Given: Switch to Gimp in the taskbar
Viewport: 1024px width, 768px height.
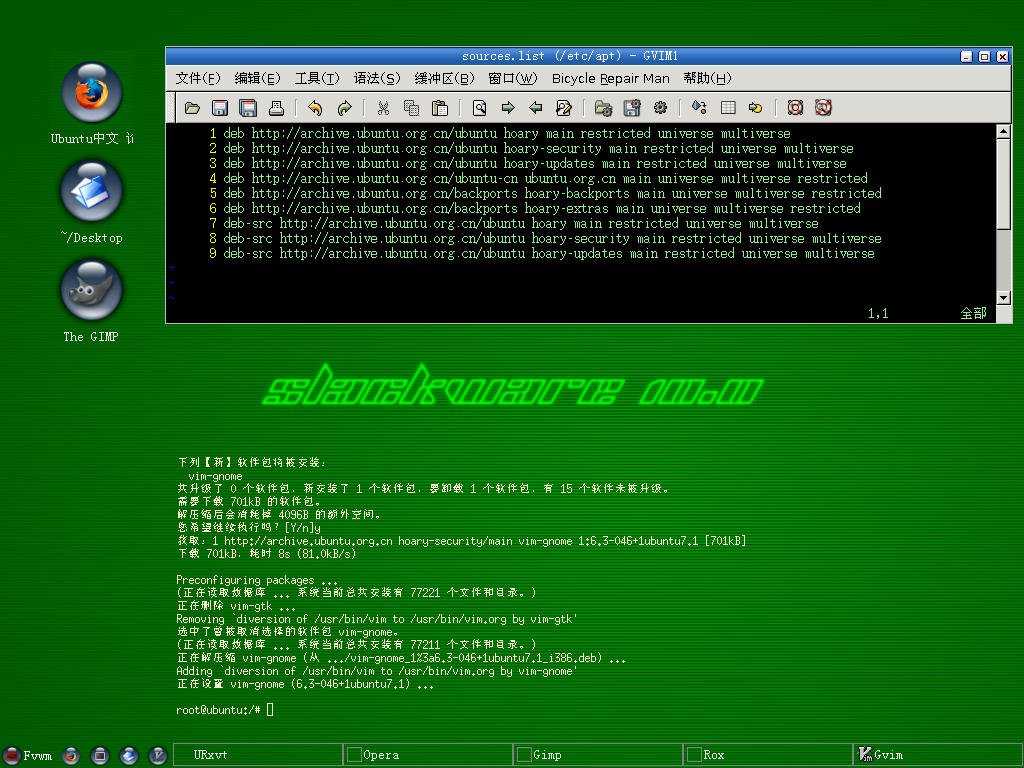Looking at the screenshot, I should tap(598, 755).
